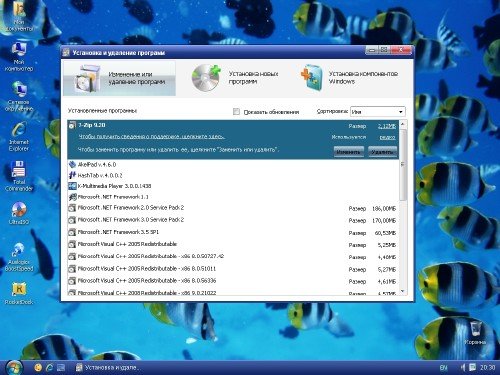This screenshot has height=375, width=500.
Task: Launch Internet Explorer from quick launch
Action: coord(49,367)
